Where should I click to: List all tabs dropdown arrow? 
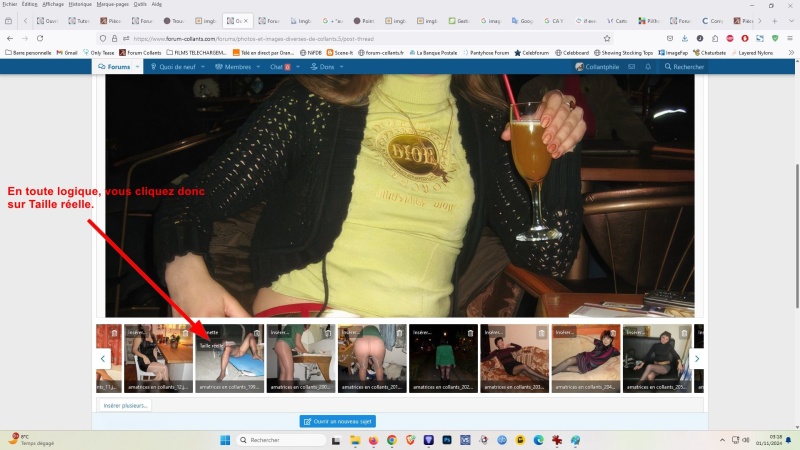coord(791,21)
